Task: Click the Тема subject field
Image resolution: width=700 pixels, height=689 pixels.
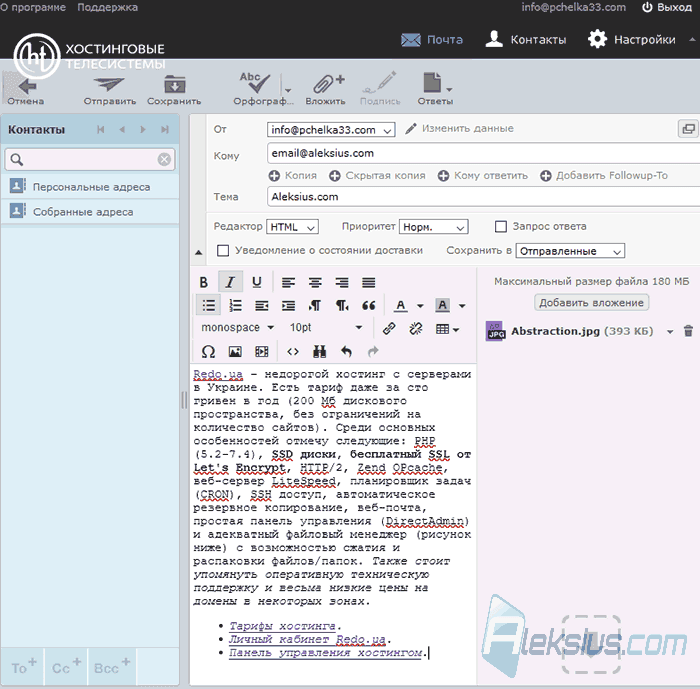Action: click(x=483, y=197)
